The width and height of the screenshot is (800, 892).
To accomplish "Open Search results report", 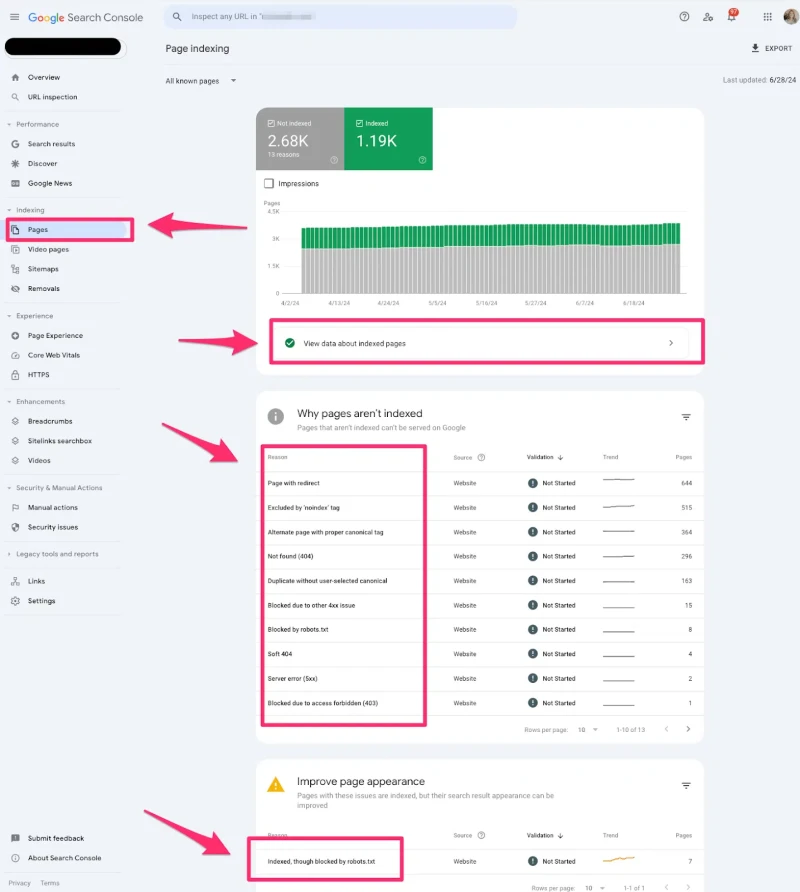I will coord(51,144).
